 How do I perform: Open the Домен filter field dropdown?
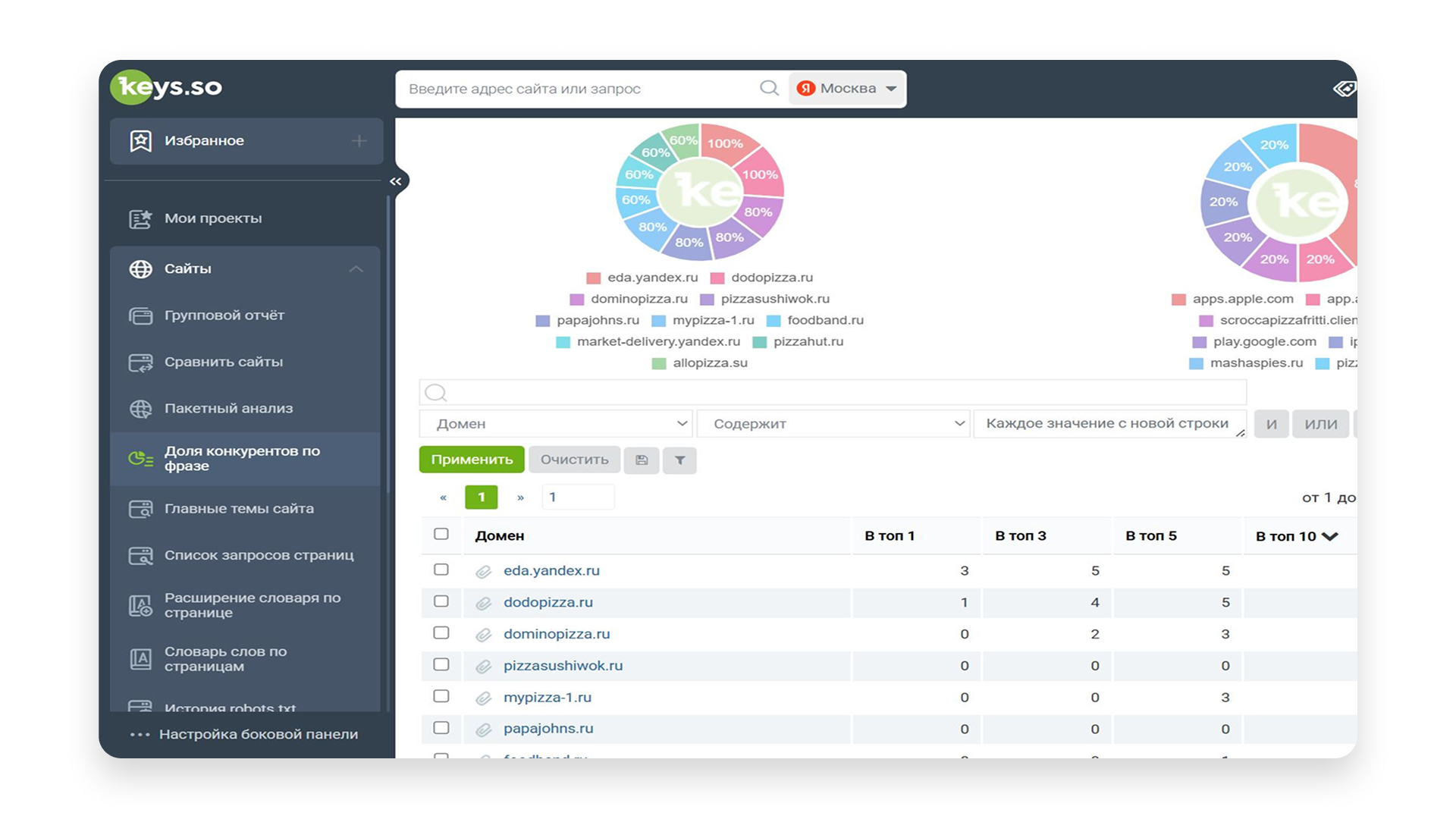(556, 424)
